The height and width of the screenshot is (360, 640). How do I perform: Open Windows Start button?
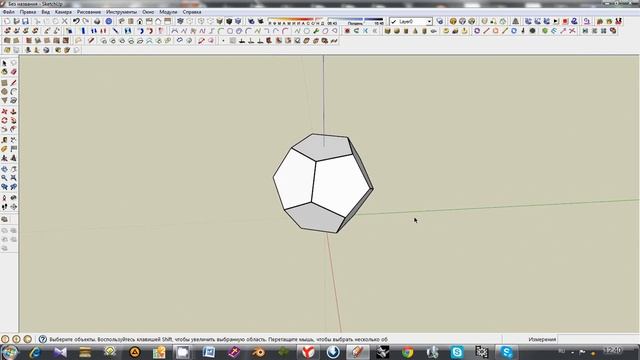(10, 352)
